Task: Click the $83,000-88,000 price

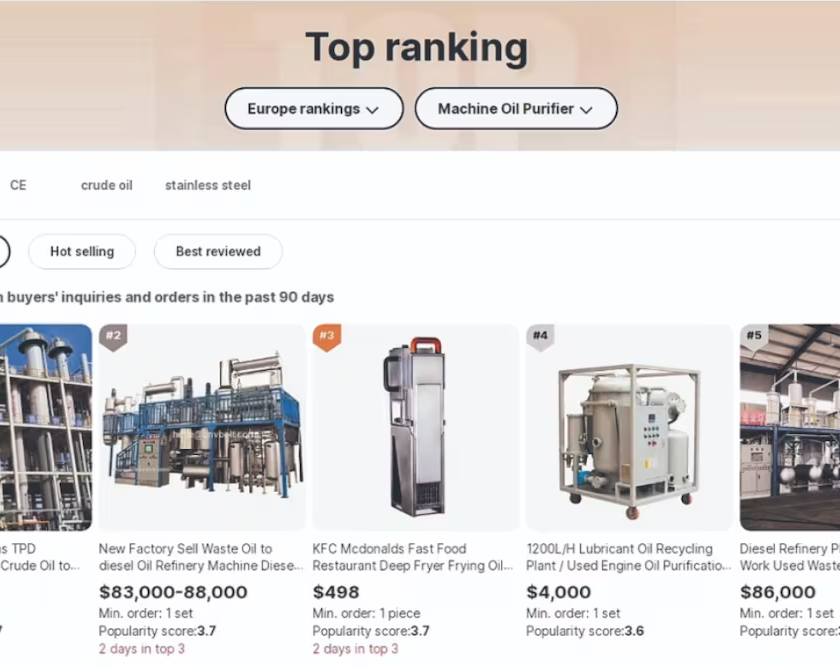Action: [173, 592]
